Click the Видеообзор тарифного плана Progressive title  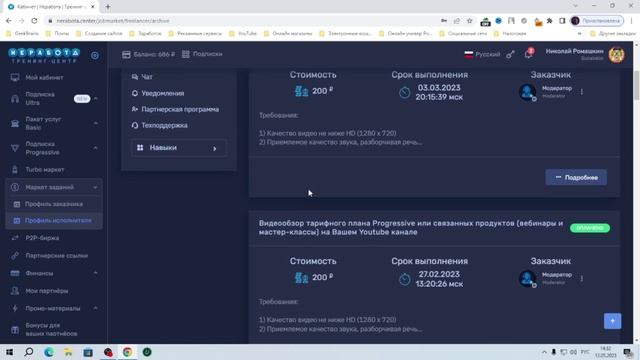(x=411, y=228)
